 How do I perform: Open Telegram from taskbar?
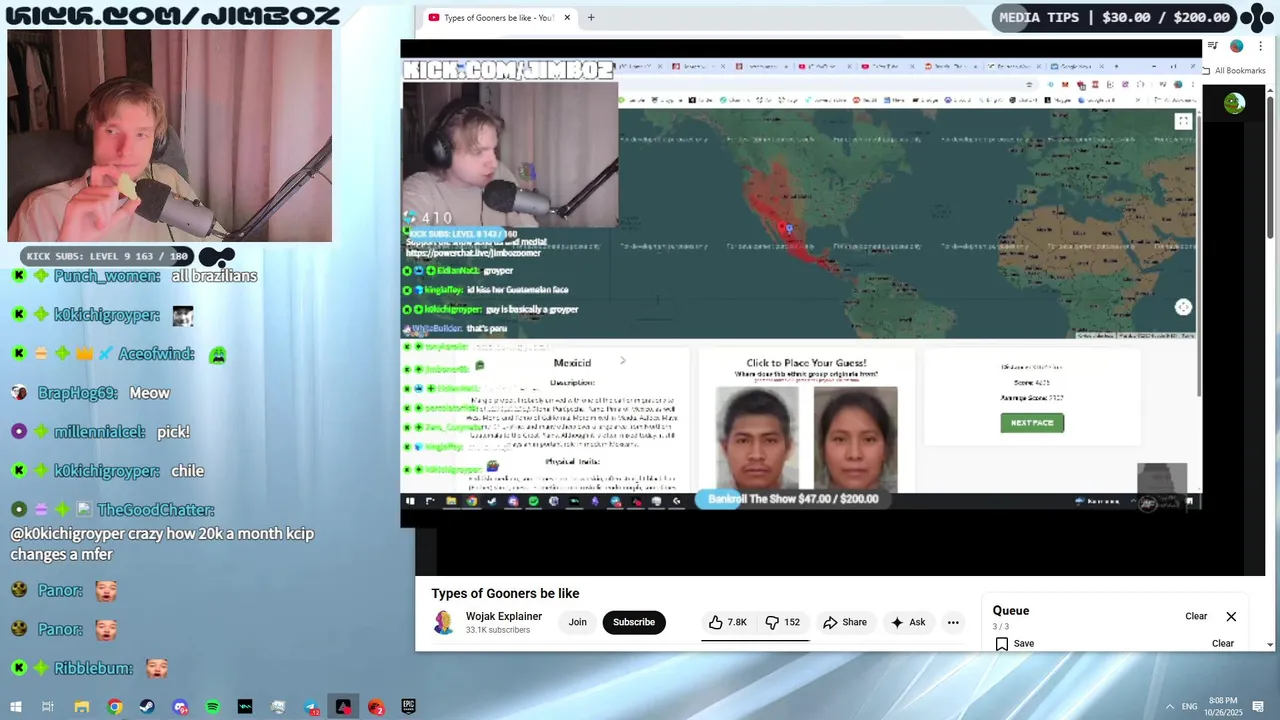point(311,707)
